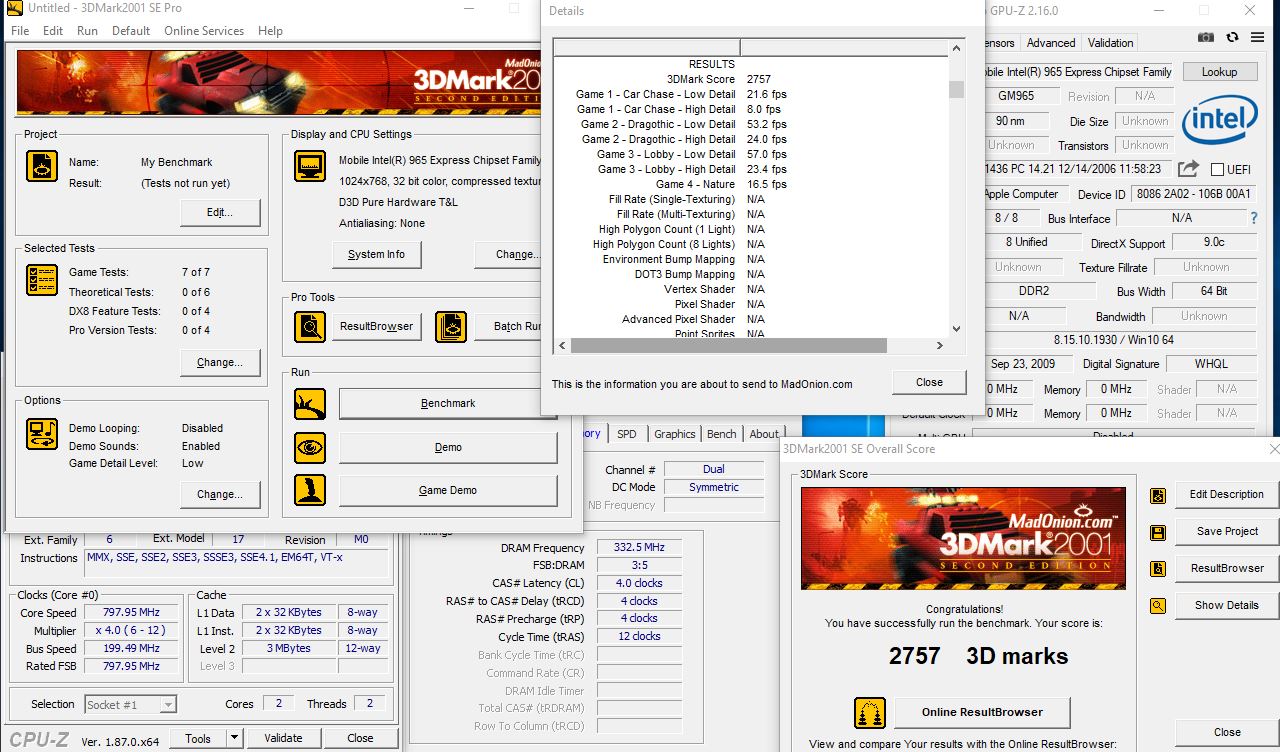Click the DRAM Frequency 332.5 MHz field
1280x752 pixels.
(639, 548)
